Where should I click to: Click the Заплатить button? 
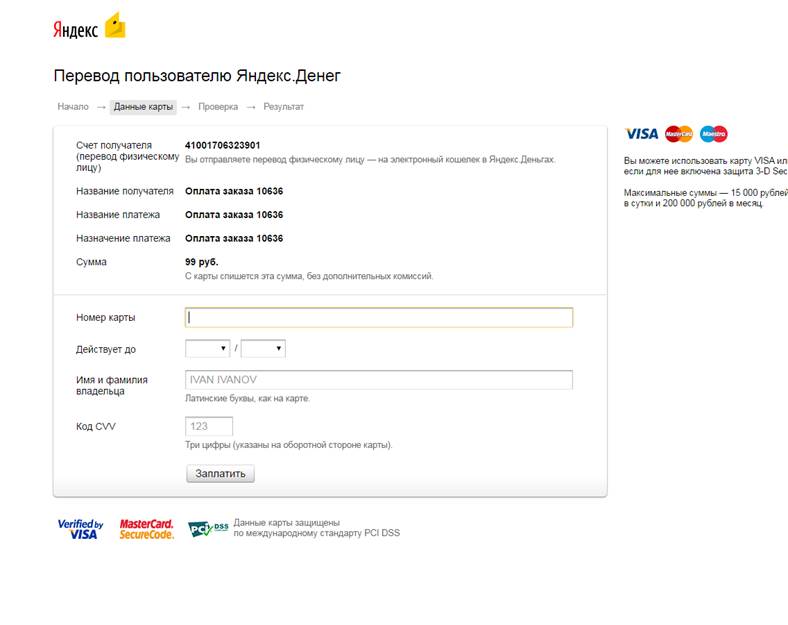pyautogui.click(x=220, y=473)
